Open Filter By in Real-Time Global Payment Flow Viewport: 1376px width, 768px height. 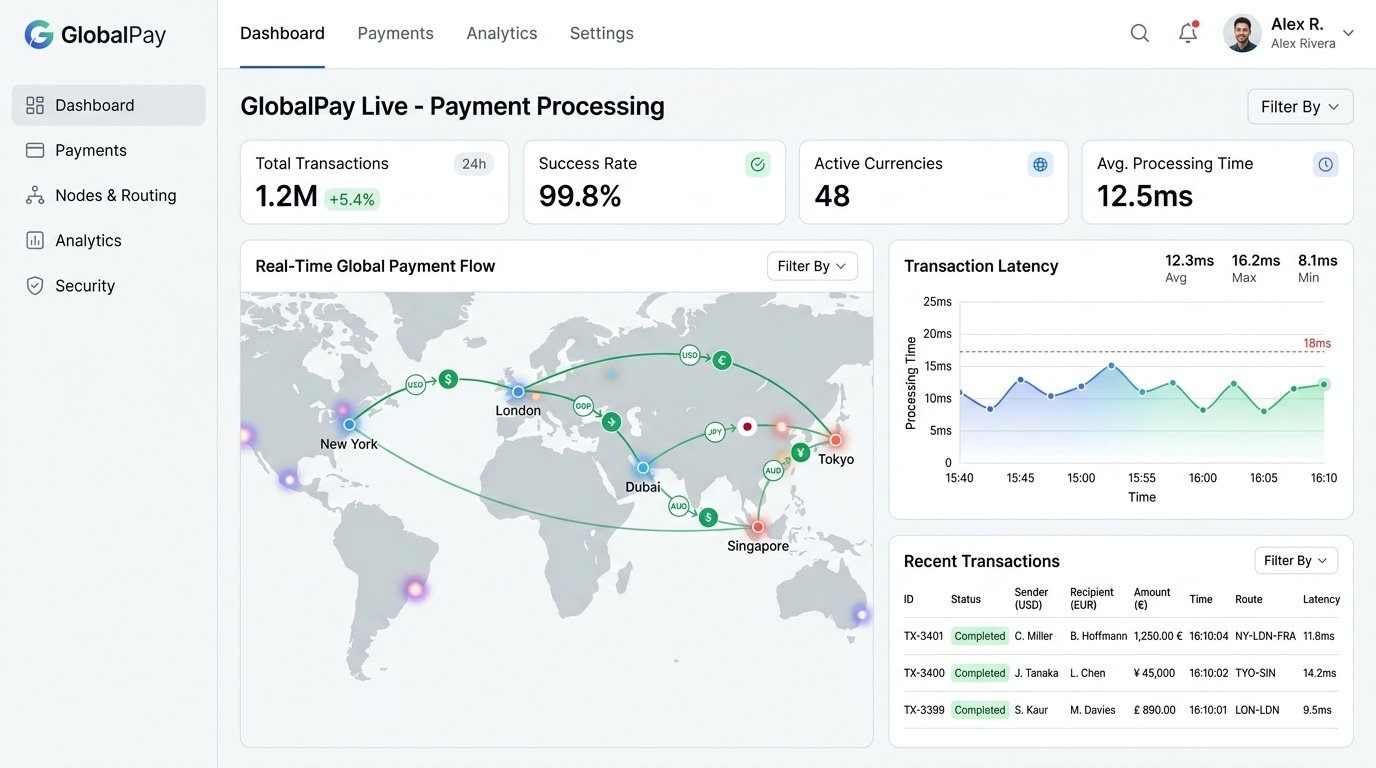tap(812, 266)
